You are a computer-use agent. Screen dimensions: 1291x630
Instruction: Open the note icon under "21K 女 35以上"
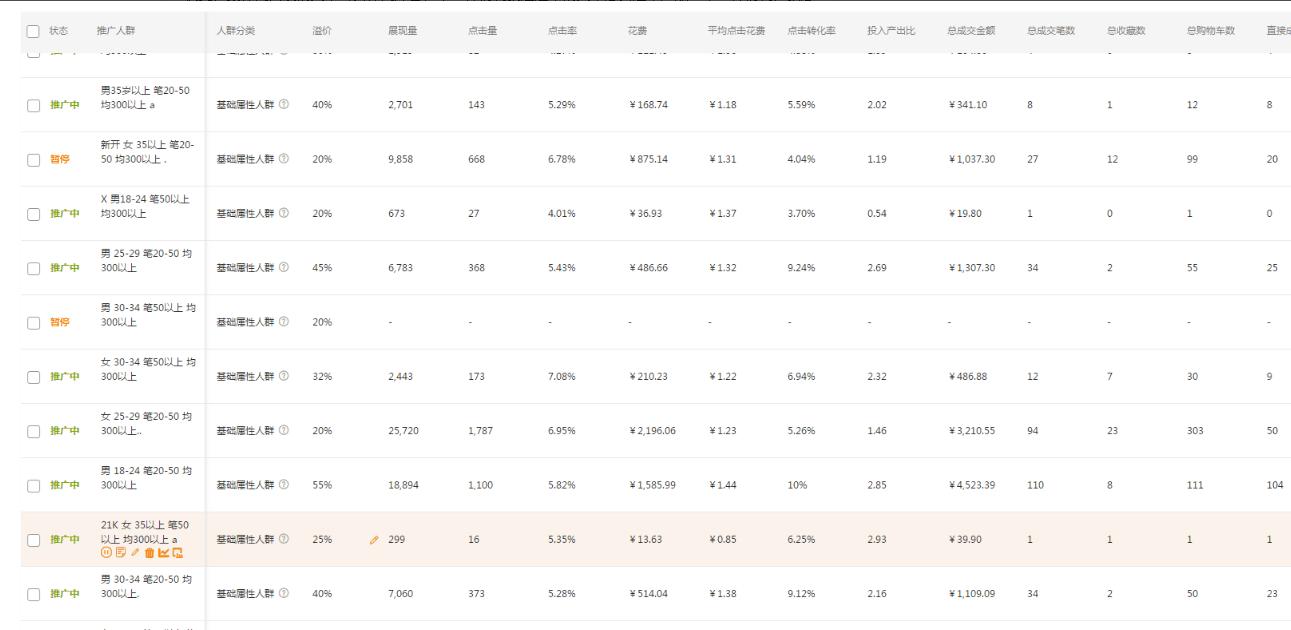click(120, 553)
